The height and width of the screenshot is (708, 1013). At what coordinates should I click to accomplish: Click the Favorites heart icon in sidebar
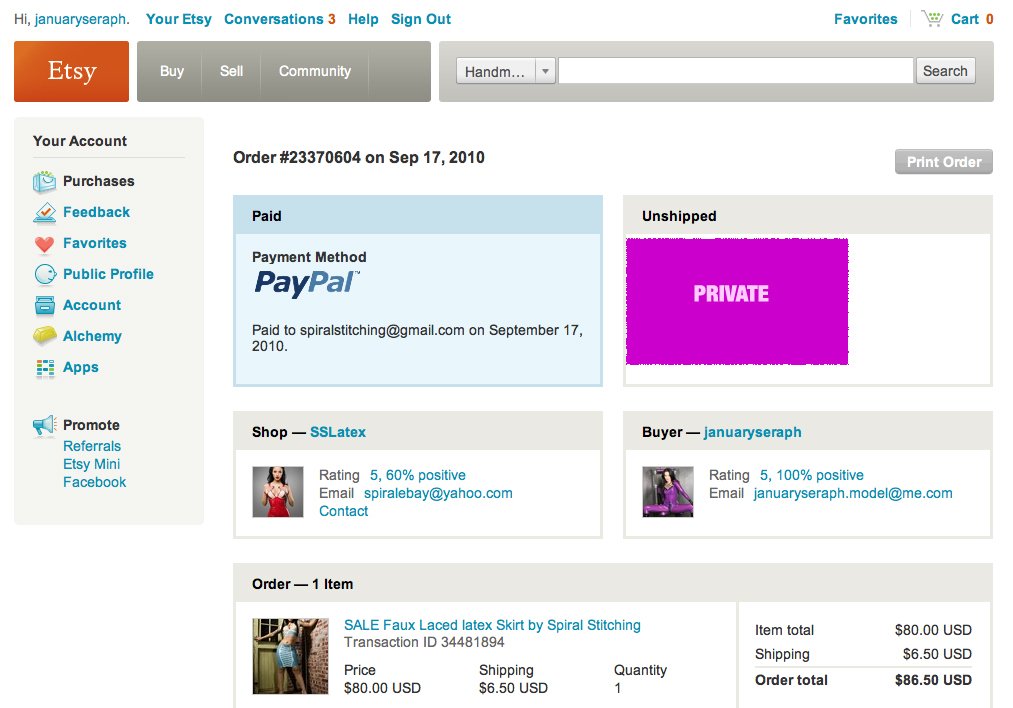(45, 244)
